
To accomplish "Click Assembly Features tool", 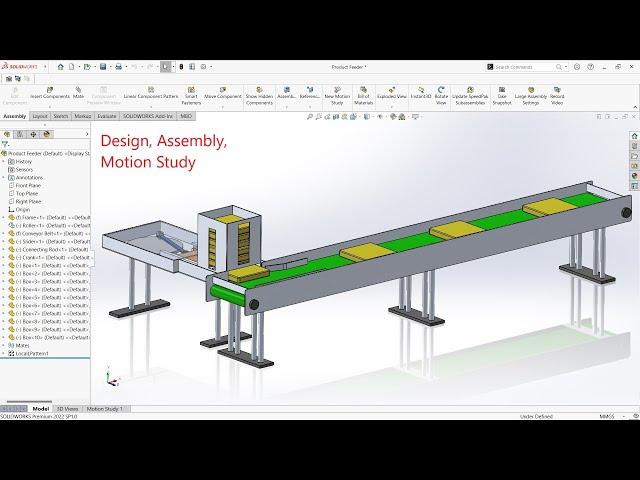I will 287,93.
